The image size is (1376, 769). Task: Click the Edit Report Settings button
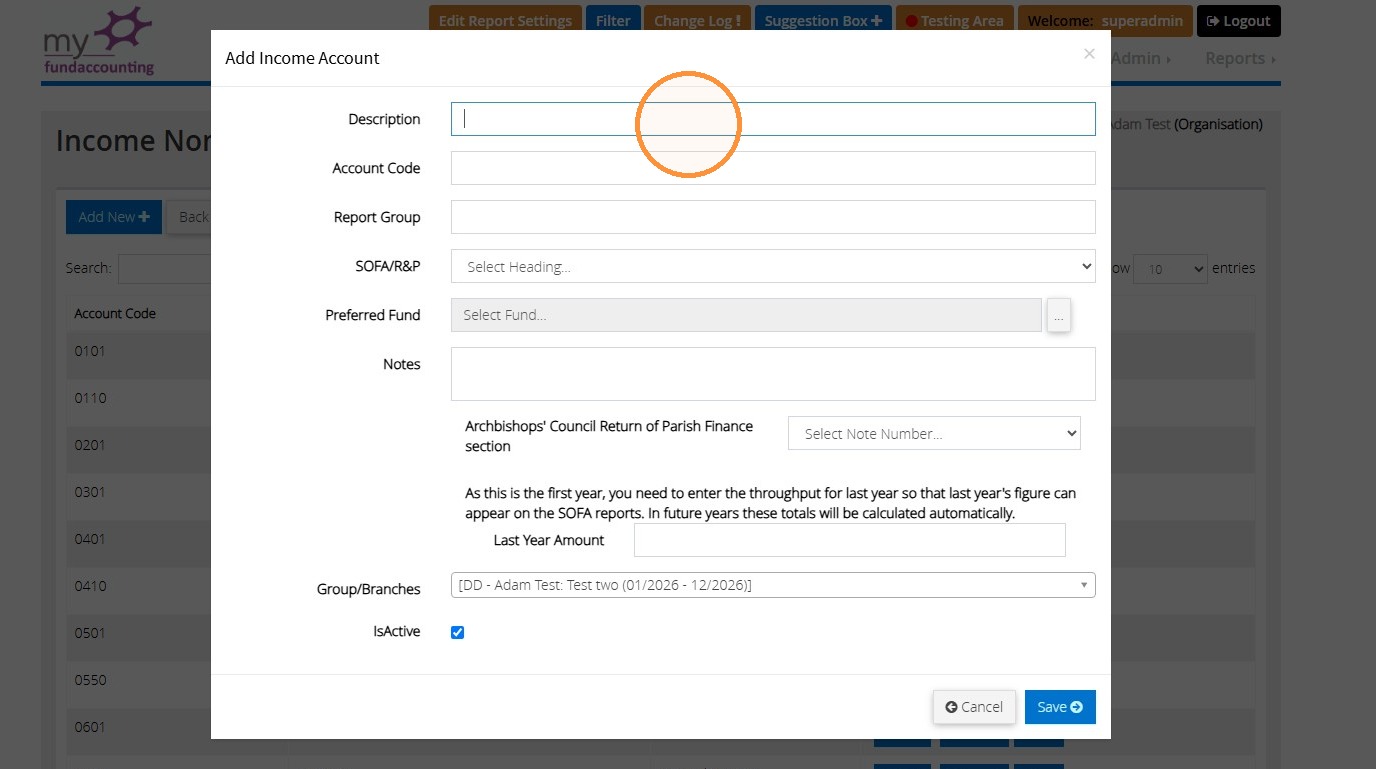click(x=505, y=21)
